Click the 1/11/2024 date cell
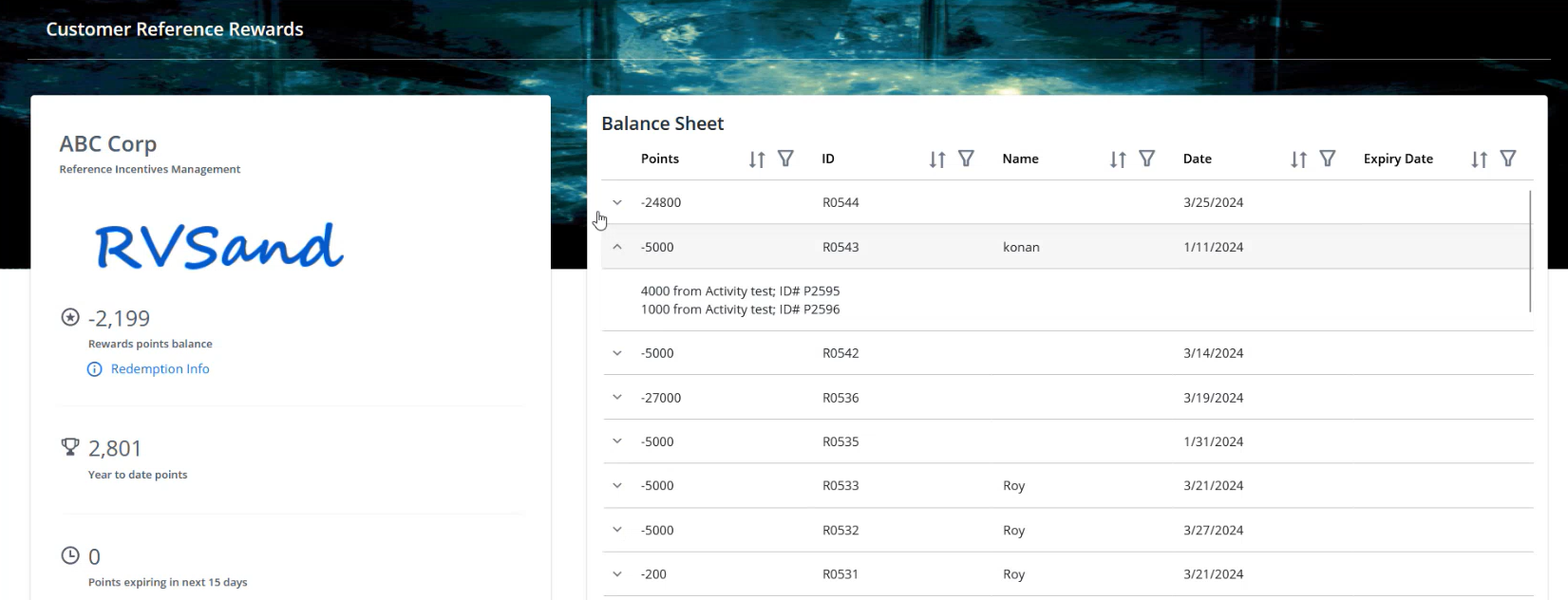 tap(1213, 247)
